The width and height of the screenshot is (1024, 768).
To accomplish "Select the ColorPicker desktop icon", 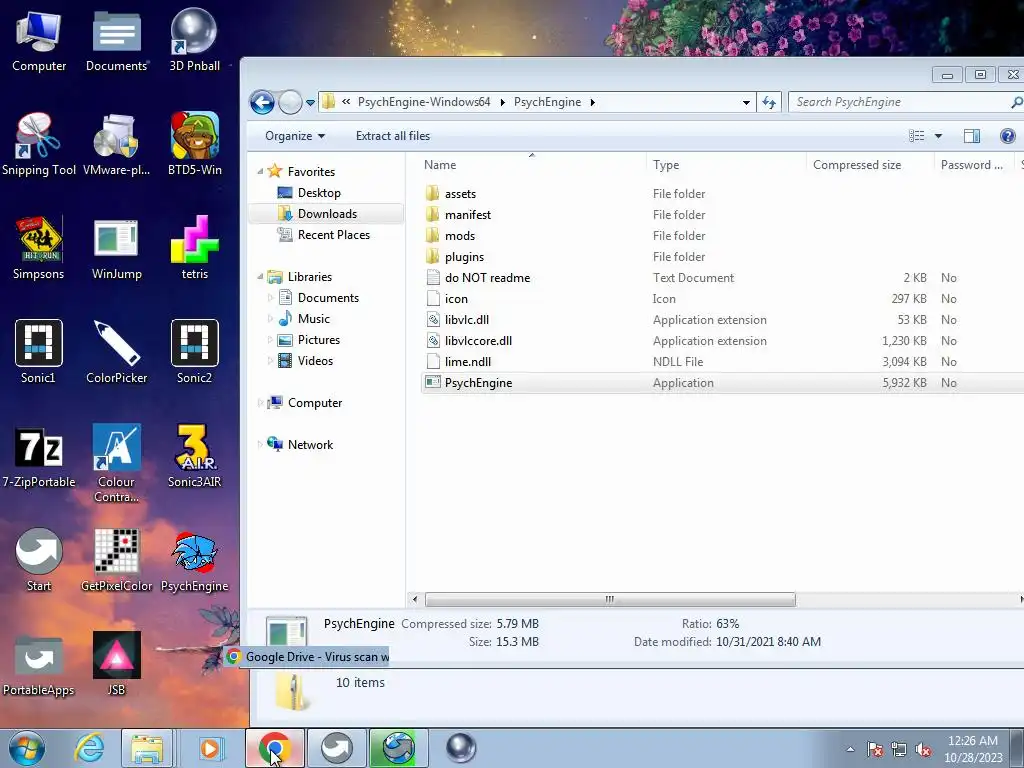I will [x=116, y=353].
